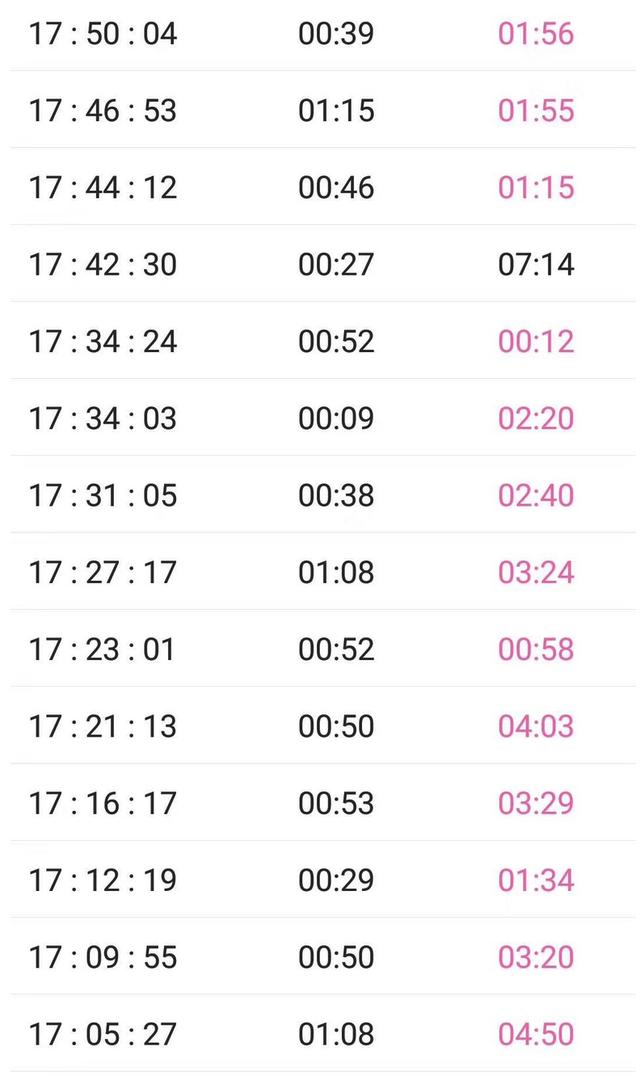
Task: Select the pink 00:12 interval
Action: [536, 341]
